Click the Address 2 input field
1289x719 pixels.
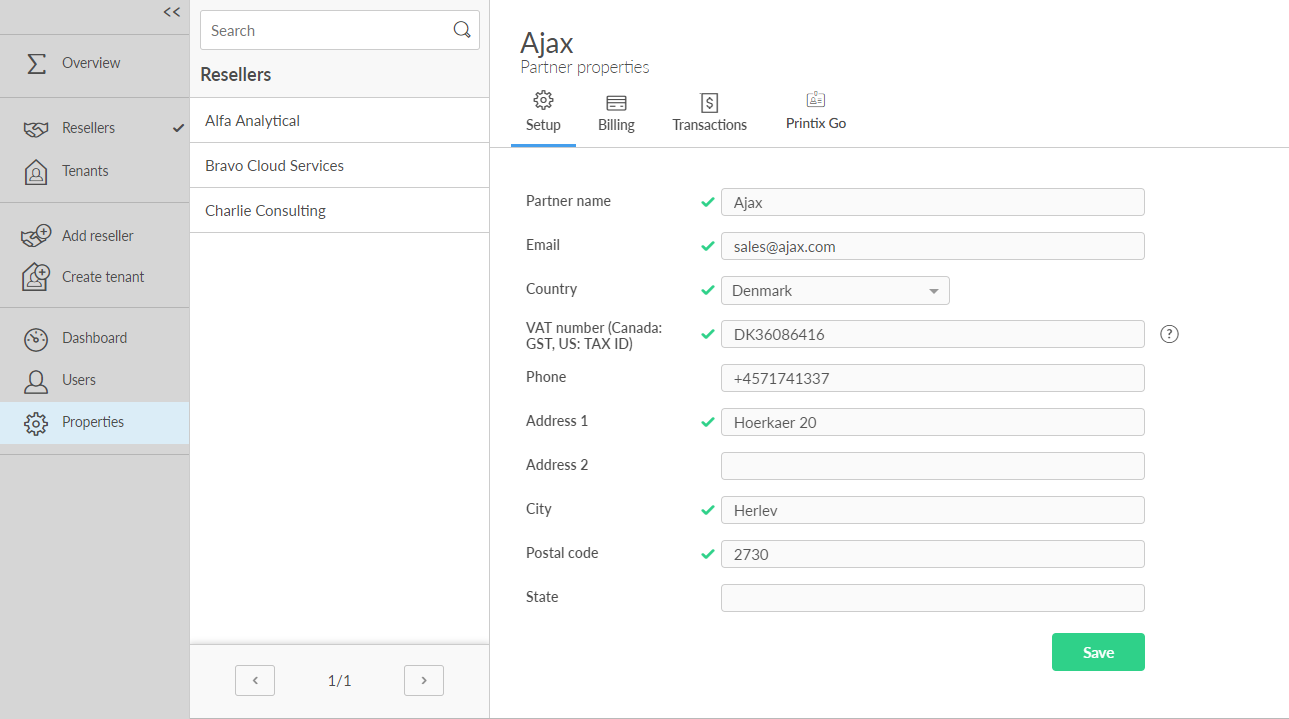point(932,466)
